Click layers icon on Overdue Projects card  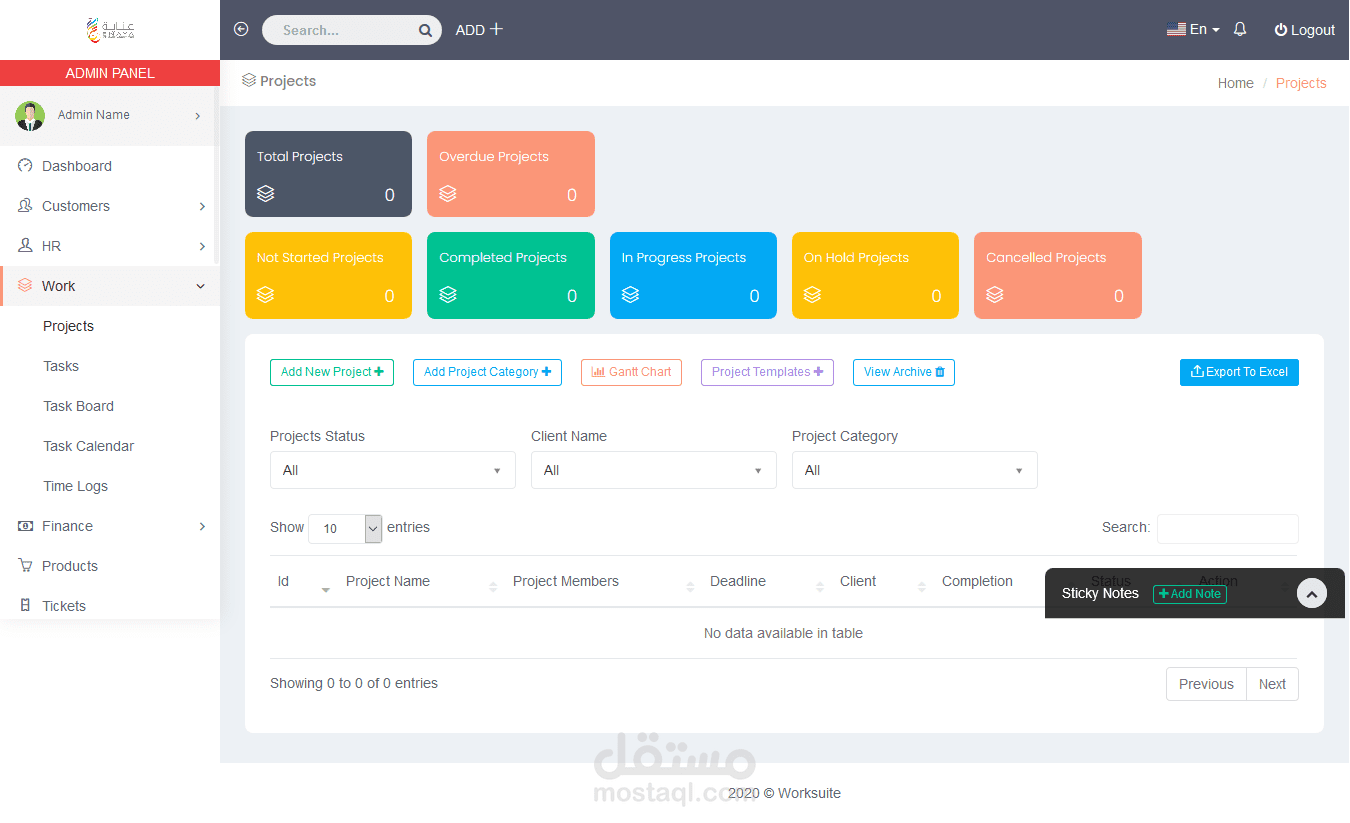coord(448,194)
